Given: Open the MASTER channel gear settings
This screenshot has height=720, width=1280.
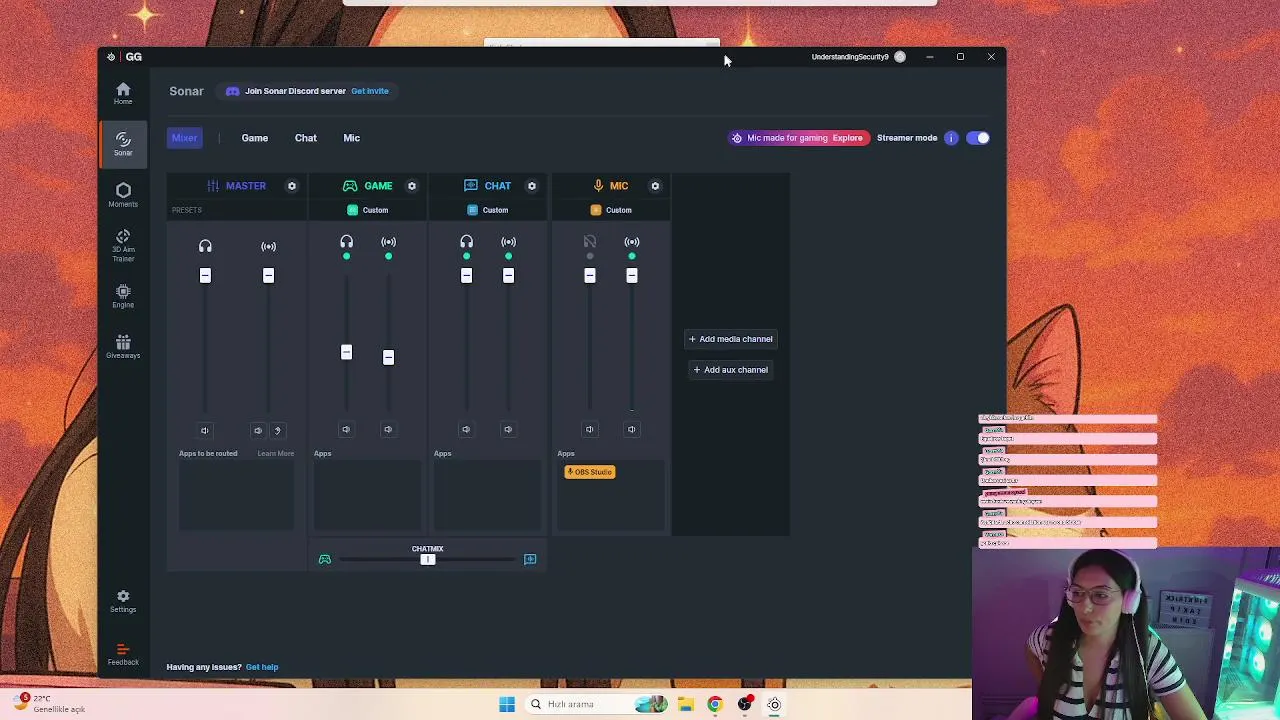Looking at the screenshot, I should pos(292,186).
